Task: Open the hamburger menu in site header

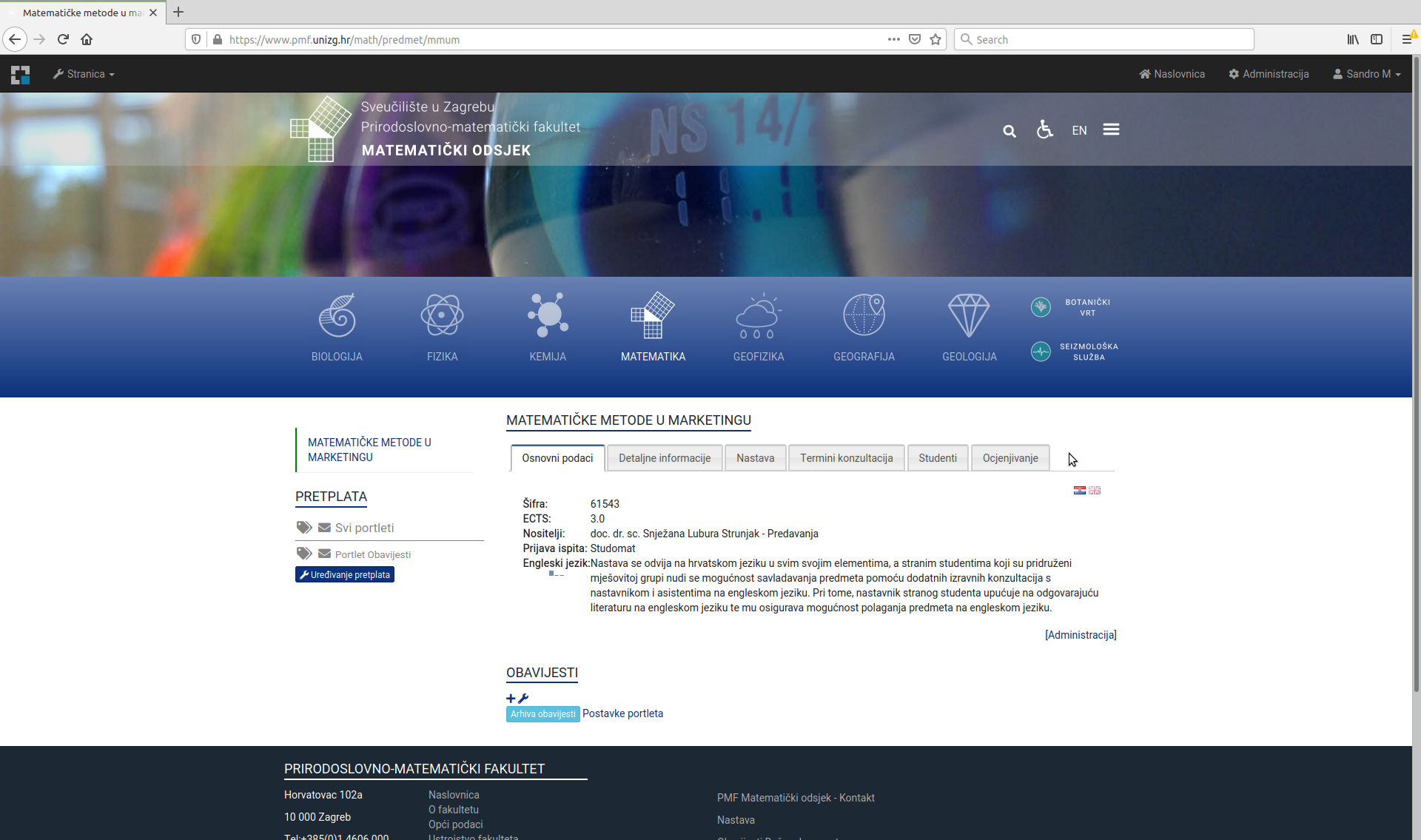Action: (1111, 130)
